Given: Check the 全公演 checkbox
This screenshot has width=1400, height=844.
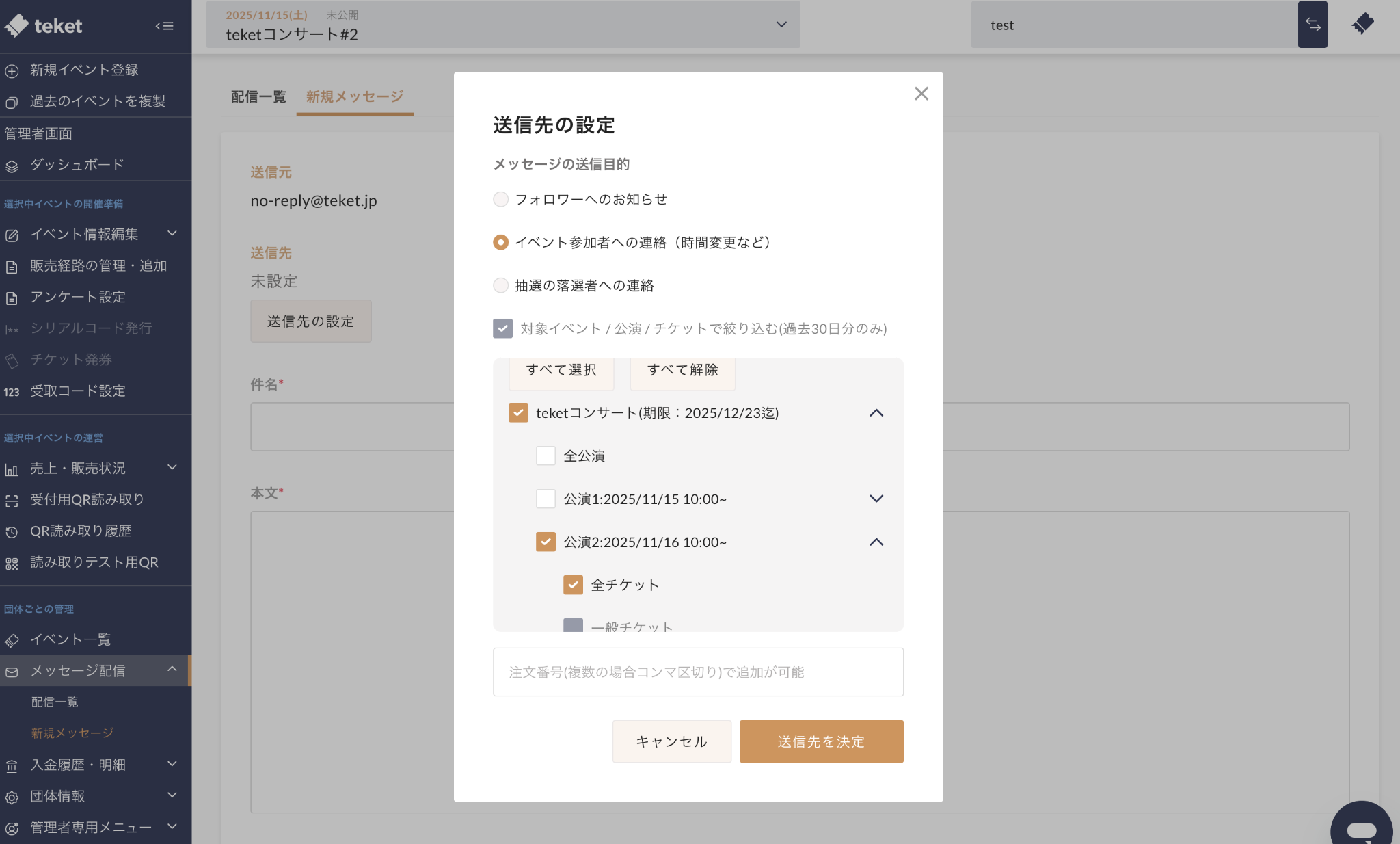Looking at the screenshot, I should (546, 456).
